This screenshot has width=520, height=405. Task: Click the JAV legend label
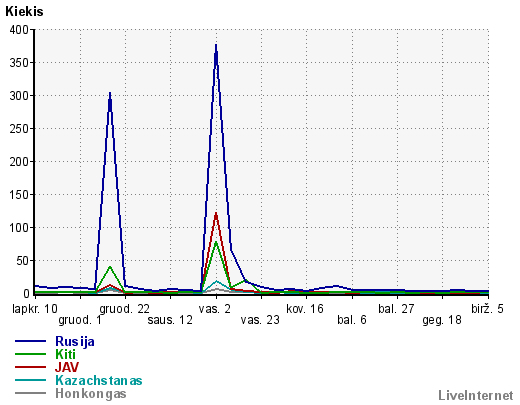click(x=67, y=367)
